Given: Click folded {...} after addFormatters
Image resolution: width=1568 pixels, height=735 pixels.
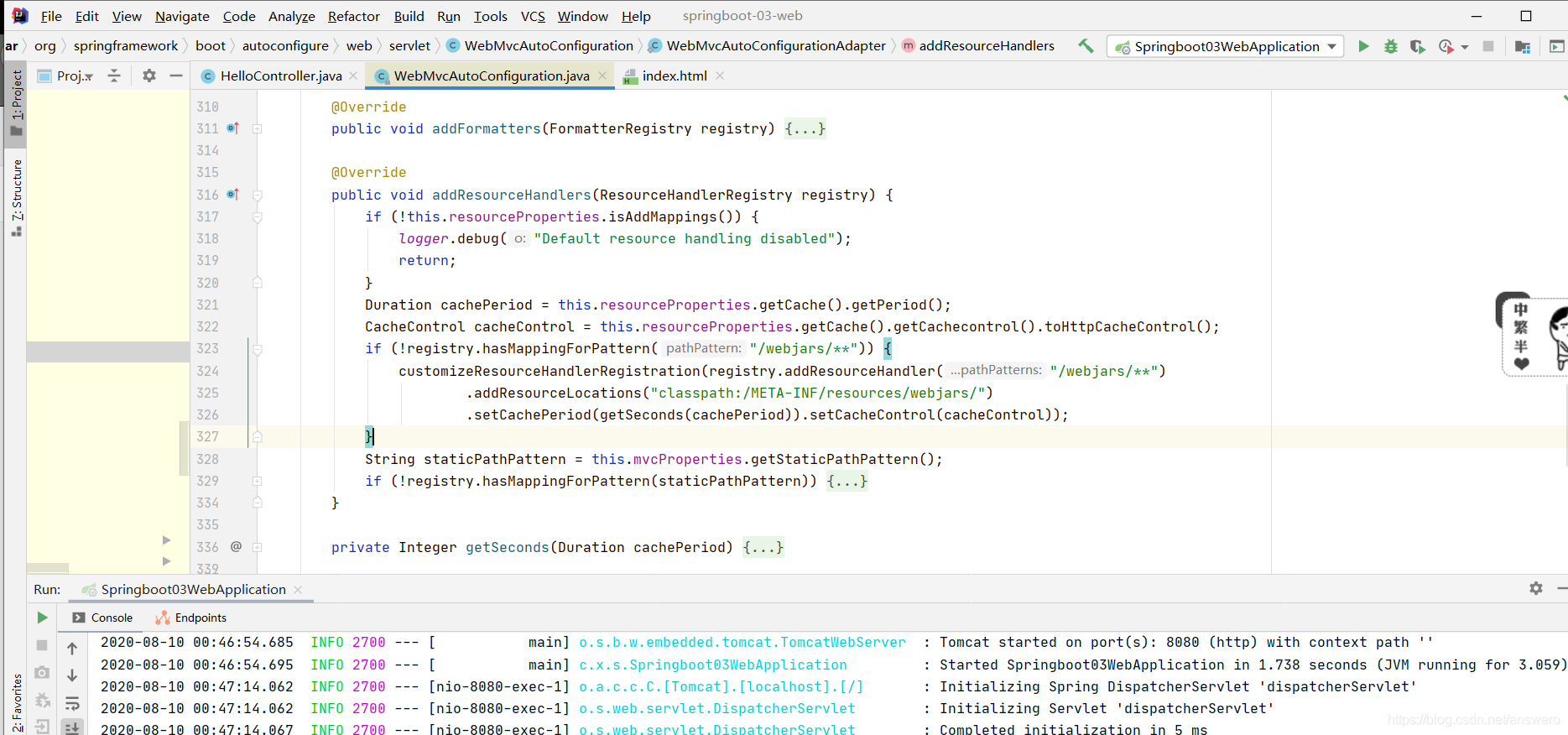Looking at the screenshot, I should 805,129.
